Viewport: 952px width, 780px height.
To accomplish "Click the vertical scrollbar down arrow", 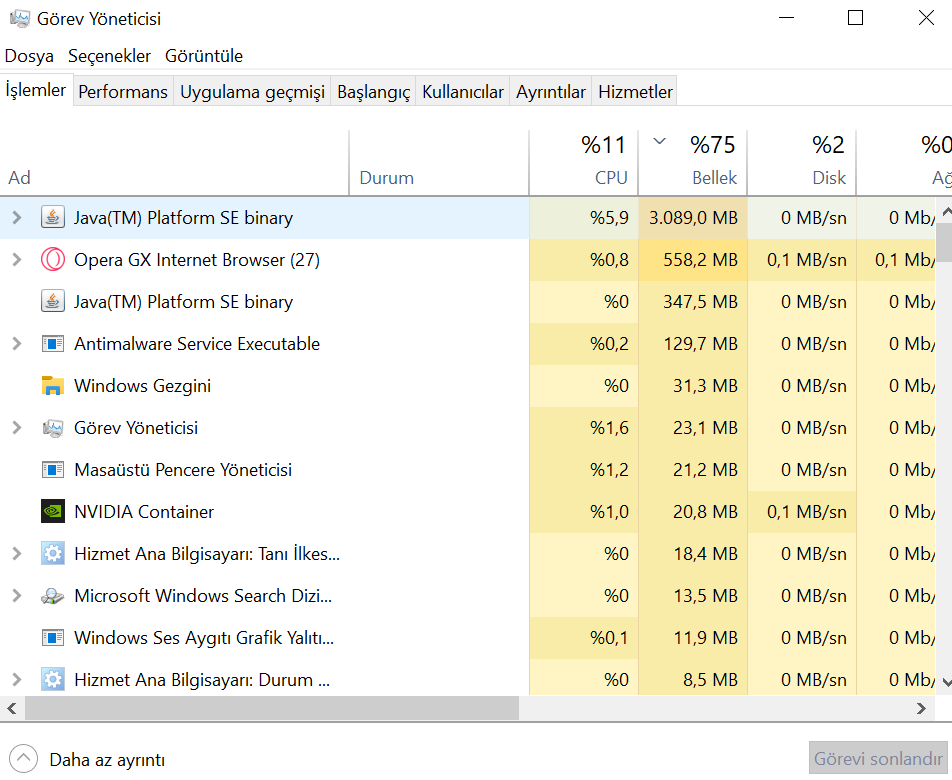I will point(946,682).
